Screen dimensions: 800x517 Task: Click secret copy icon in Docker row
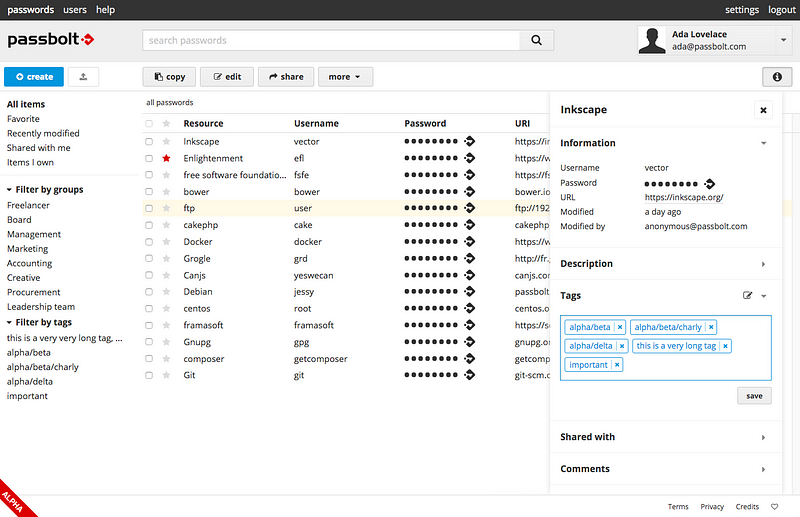(x=470, y=241)
